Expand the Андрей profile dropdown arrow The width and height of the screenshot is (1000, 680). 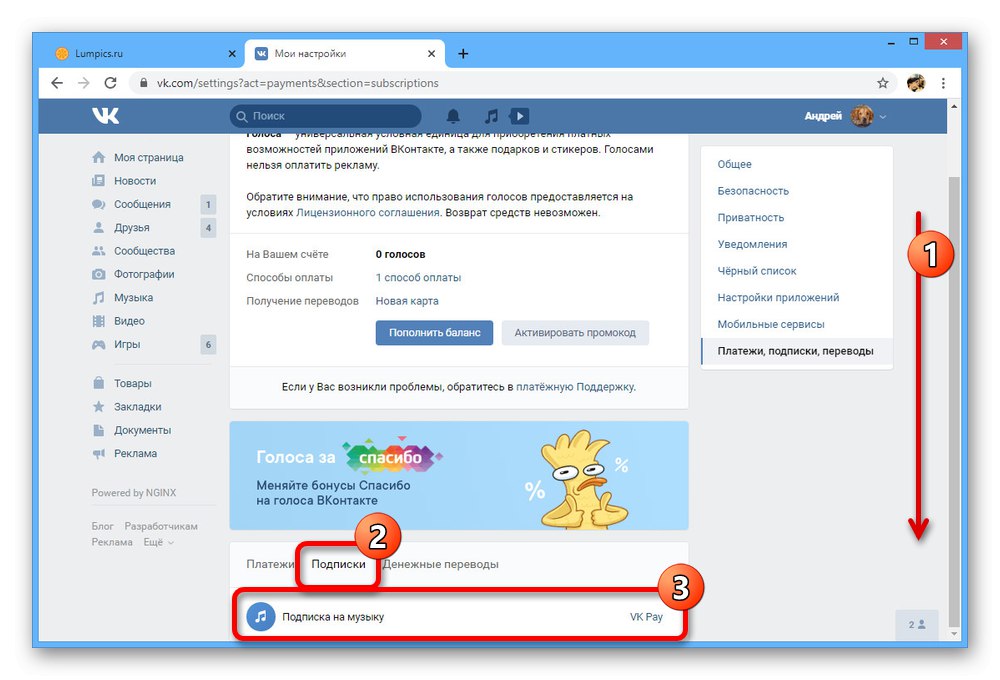click(x=883, y=117)
